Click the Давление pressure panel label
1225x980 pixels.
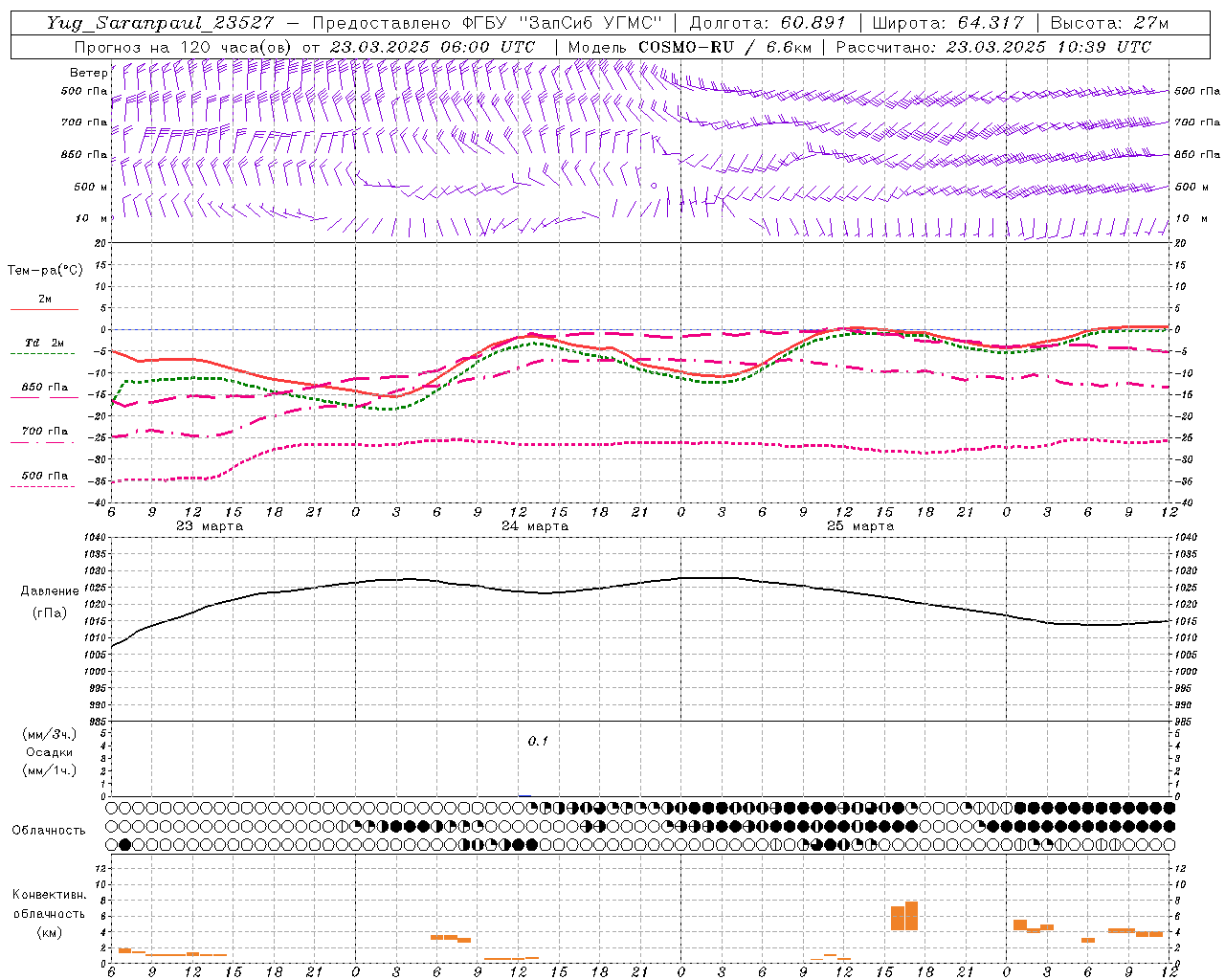50,591
